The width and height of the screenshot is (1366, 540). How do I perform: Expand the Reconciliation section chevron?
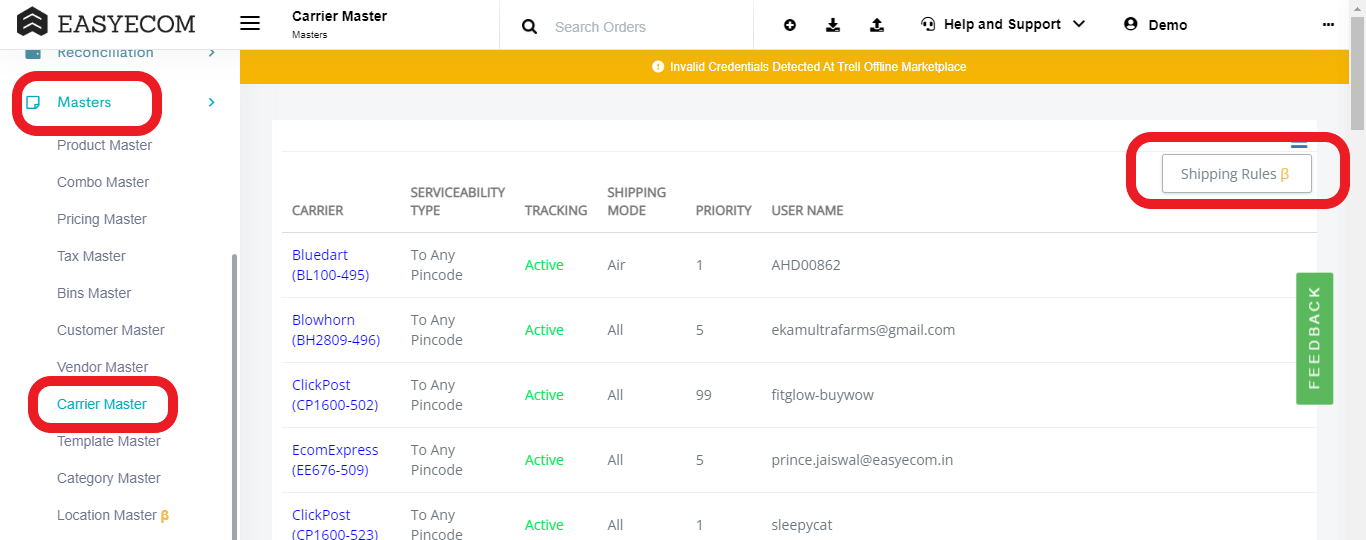click(x=211, y=52)
